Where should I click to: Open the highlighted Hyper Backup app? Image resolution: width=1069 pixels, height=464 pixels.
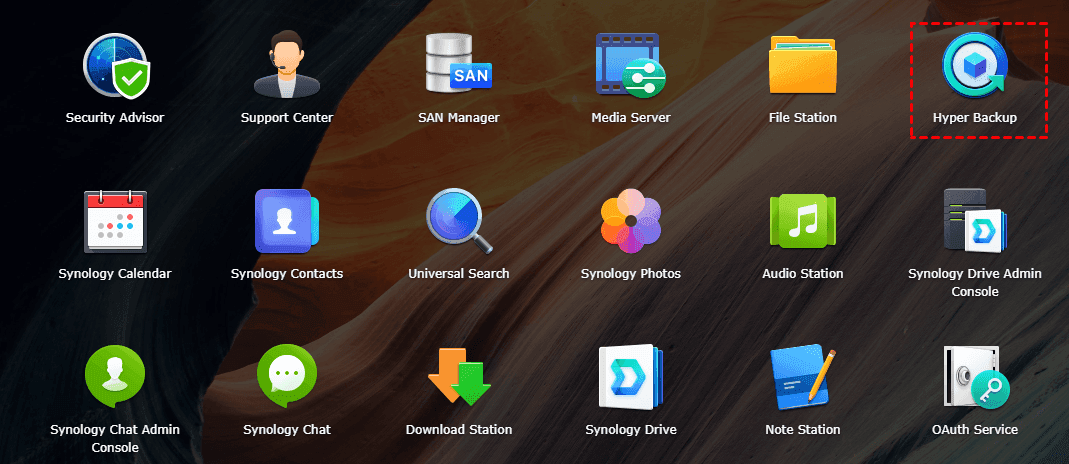point(974,66)
